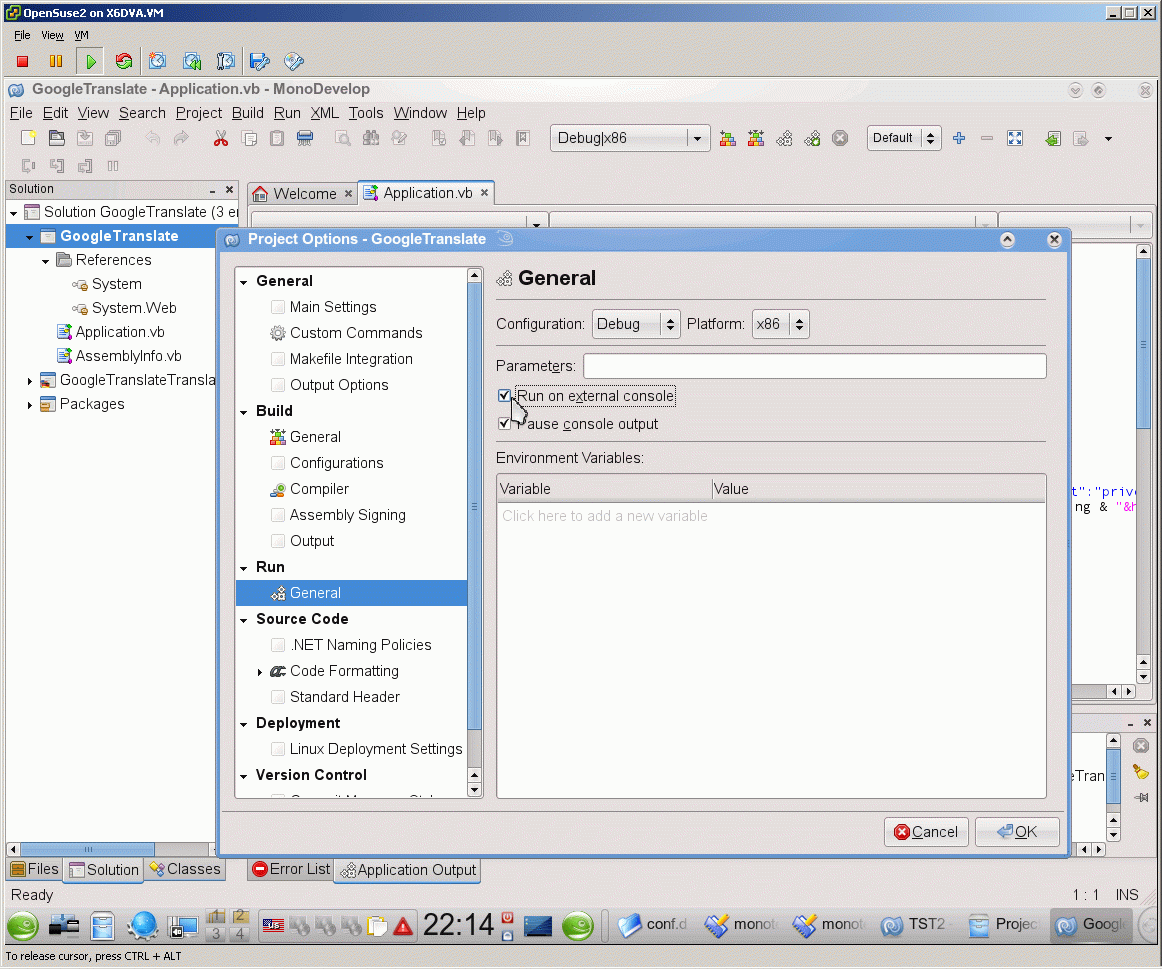Click the clear (broom) icon in output pad
The width and height of the screenshot is (1162, 969).
tap(1141, 772)
